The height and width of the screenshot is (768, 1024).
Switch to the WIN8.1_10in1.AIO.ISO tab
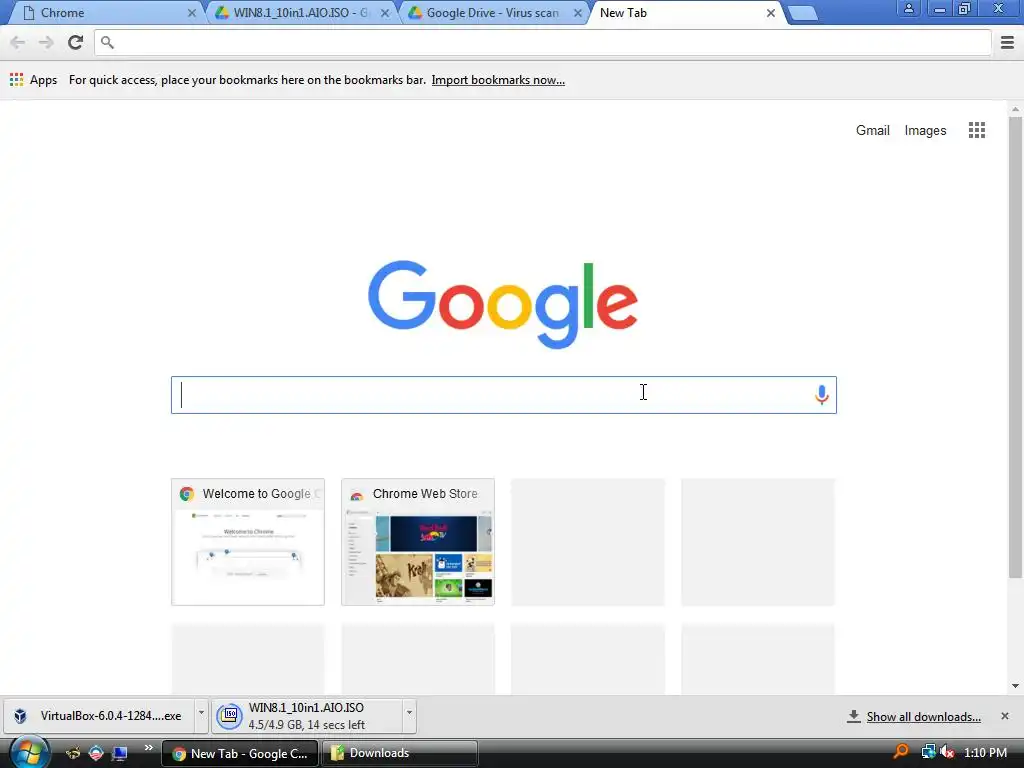pos(300,13)
